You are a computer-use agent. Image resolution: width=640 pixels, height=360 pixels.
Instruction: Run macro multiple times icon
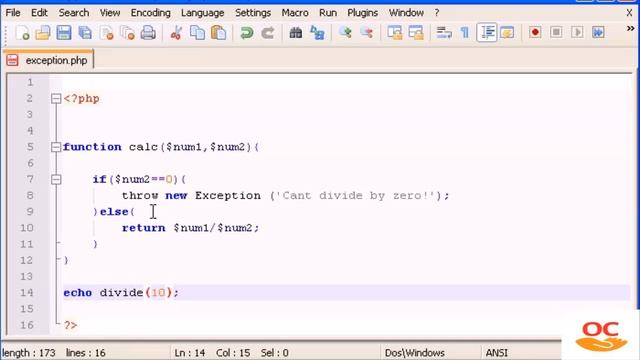click(x=598, y=32)
